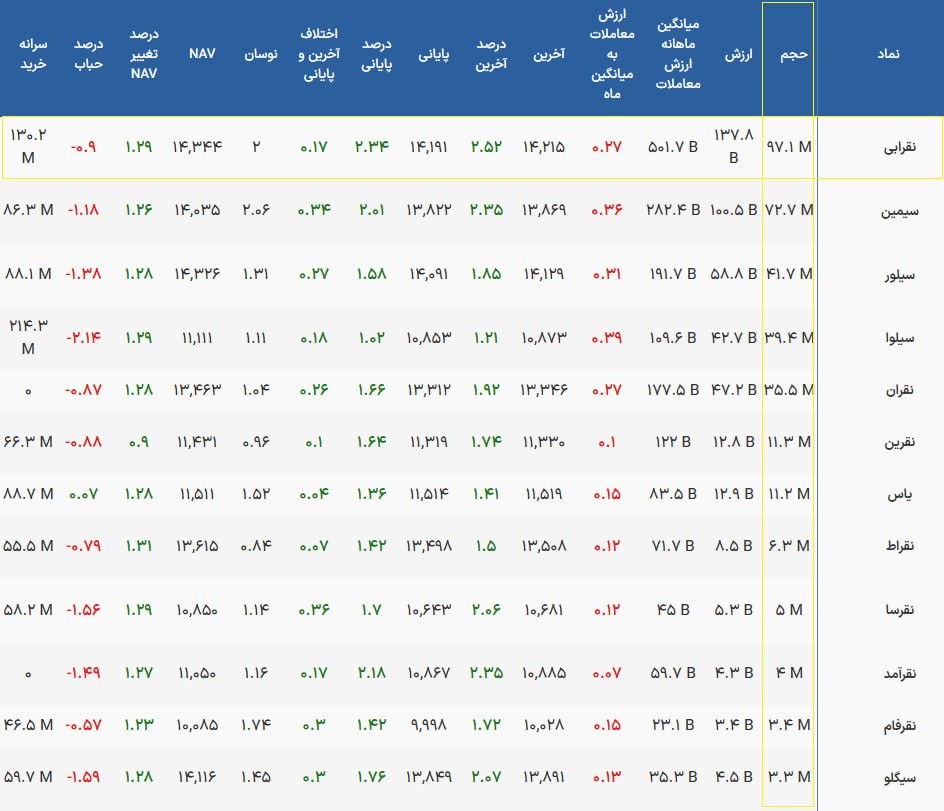Select the نقرآمد symbol name

click(899, 673)
